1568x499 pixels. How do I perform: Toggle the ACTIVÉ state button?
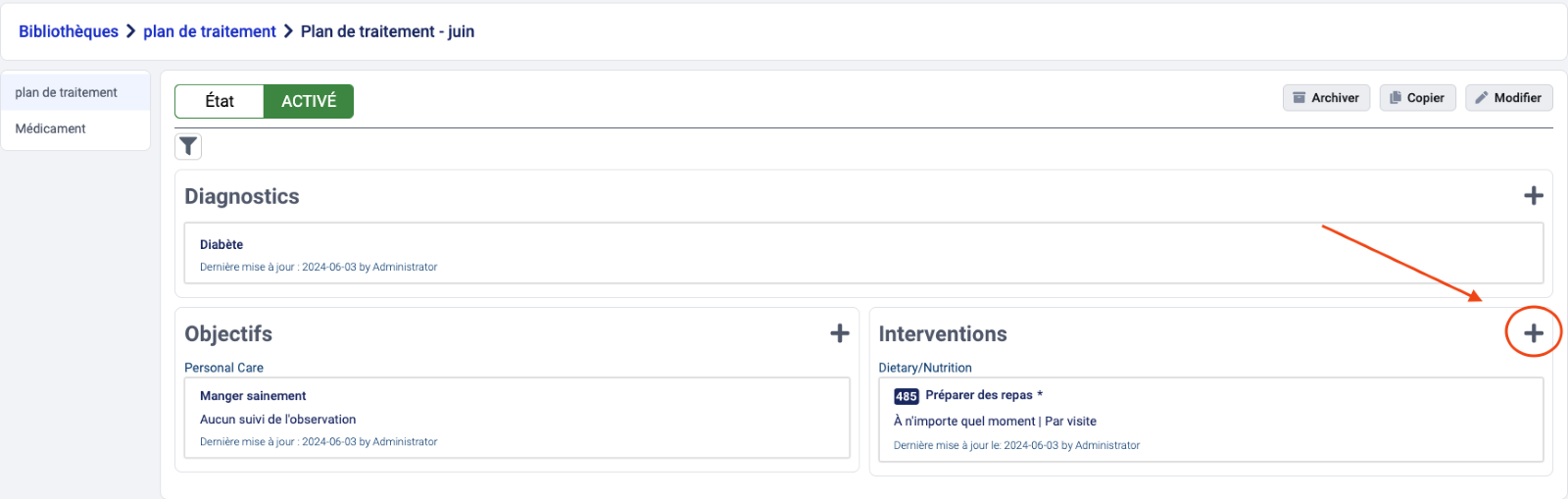tap(309, 101)
